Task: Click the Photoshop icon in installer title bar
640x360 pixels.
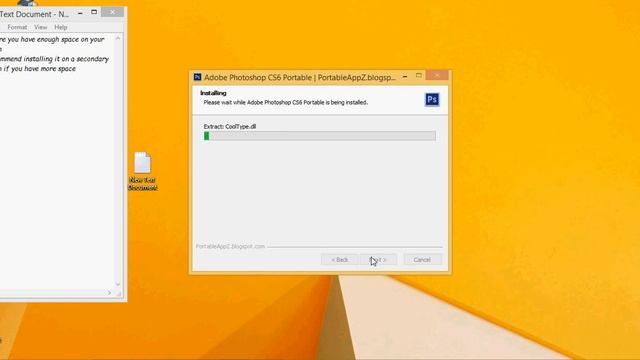Action: point(198,77)
